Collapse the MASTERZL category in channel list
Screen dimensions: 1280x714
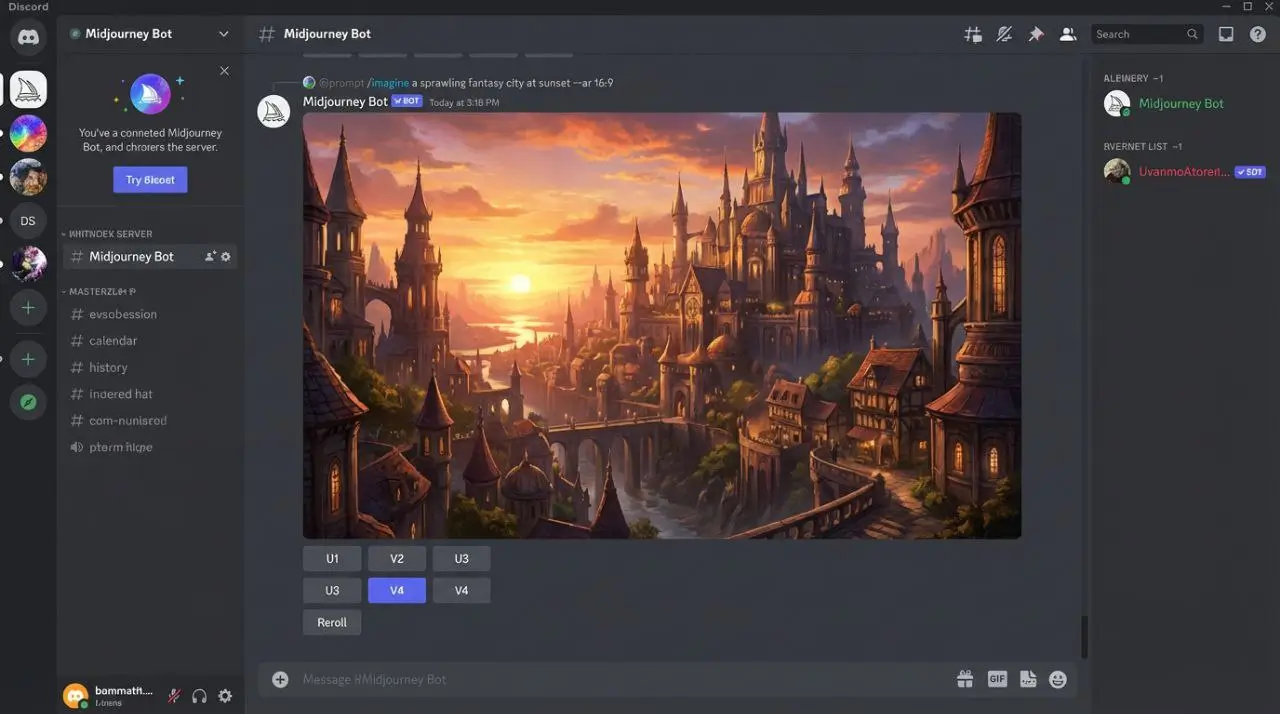click(x=102, y=292)
